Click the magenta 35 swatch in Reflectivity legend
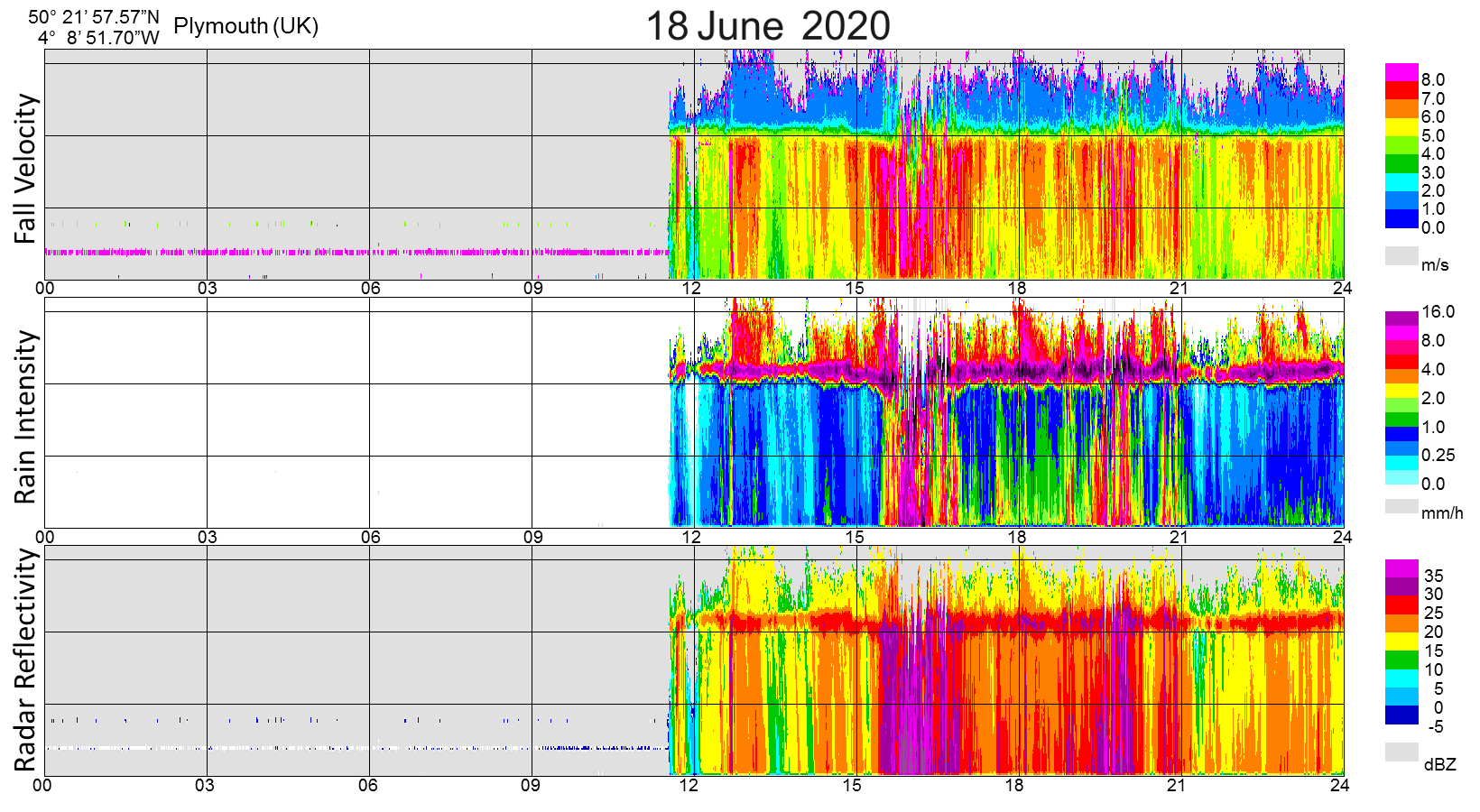Viewport: 1480px width, 812px height. (1401, 568)
